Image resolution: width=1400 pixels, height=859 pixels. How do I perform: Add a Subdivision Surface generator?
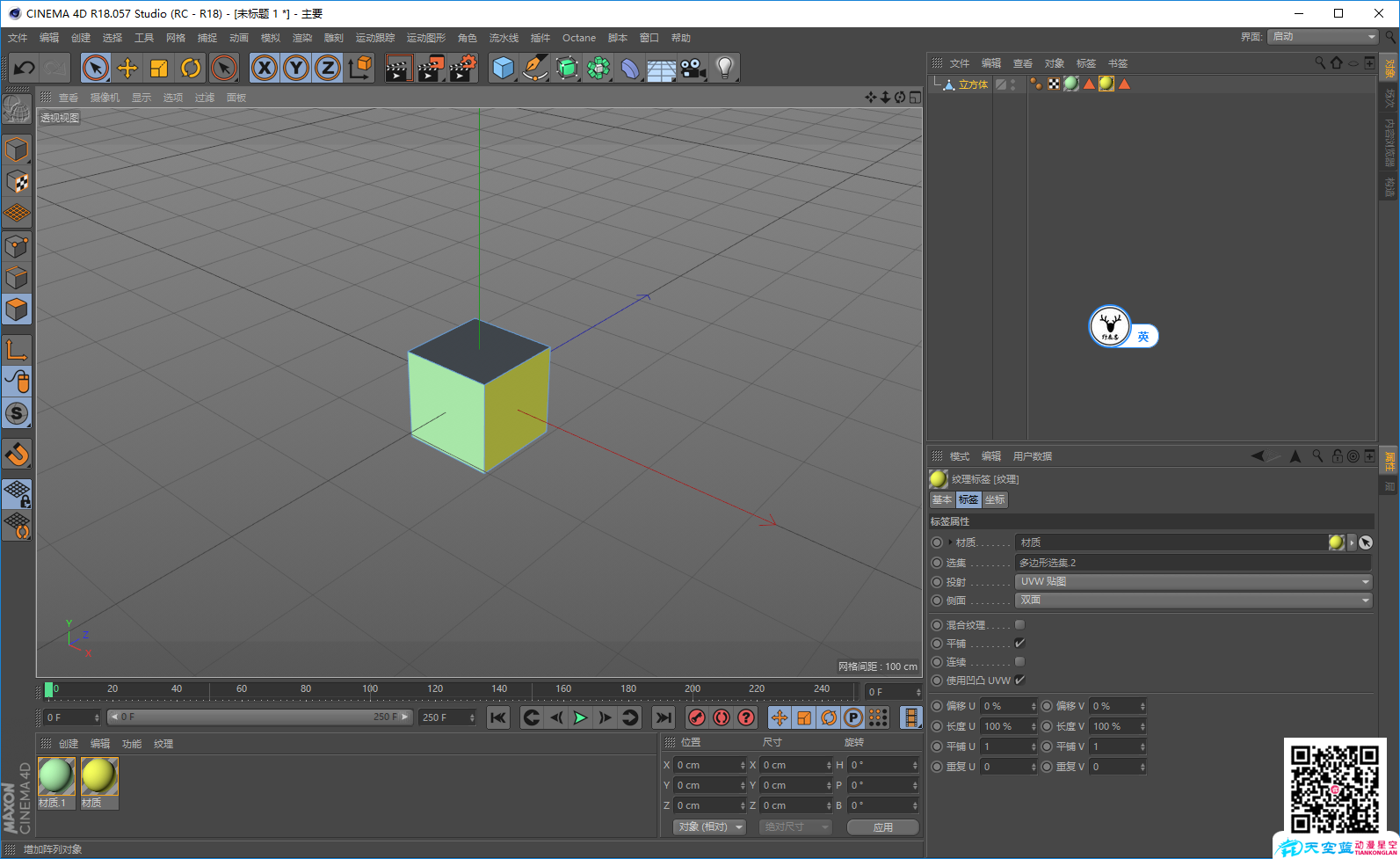click(567, 68)
